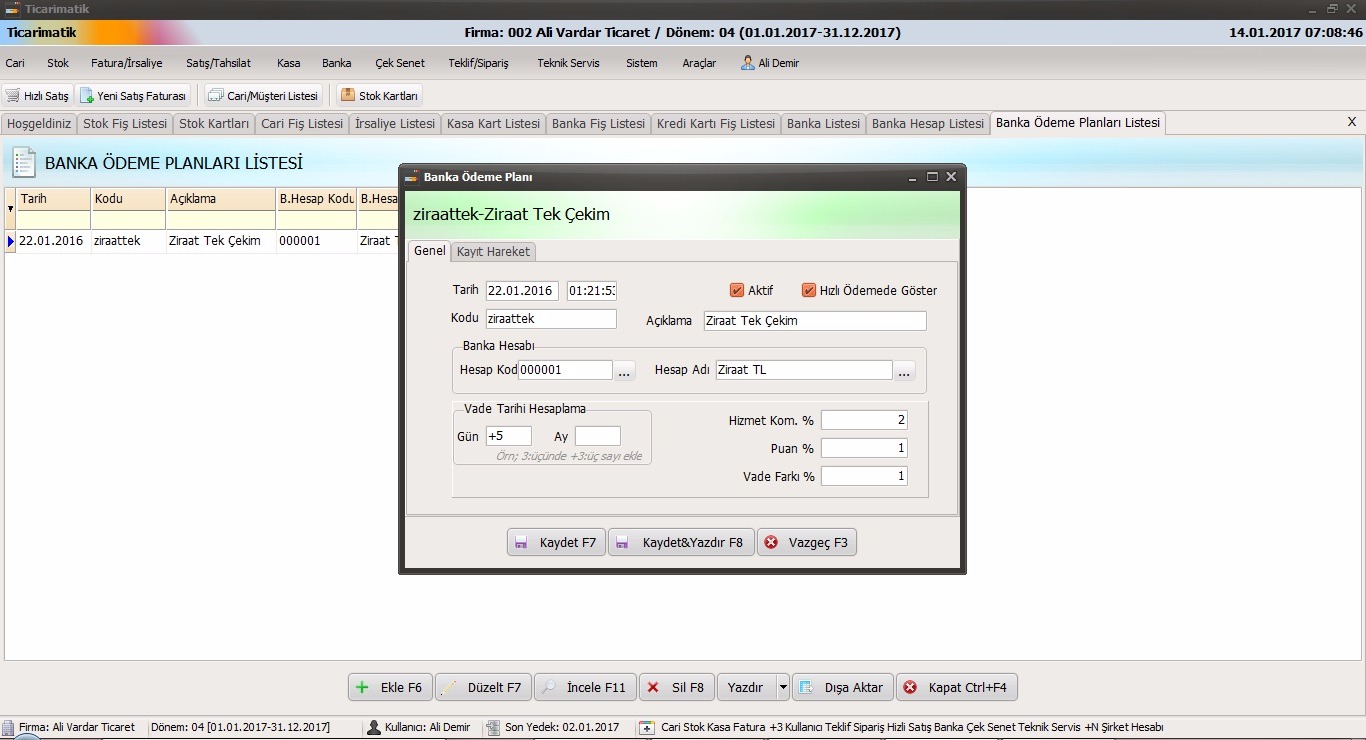Image resolution: width=1366 pixels, height=740 pixels.
Task: Click the Hizmet Kom. % input field
Action: 863,420
